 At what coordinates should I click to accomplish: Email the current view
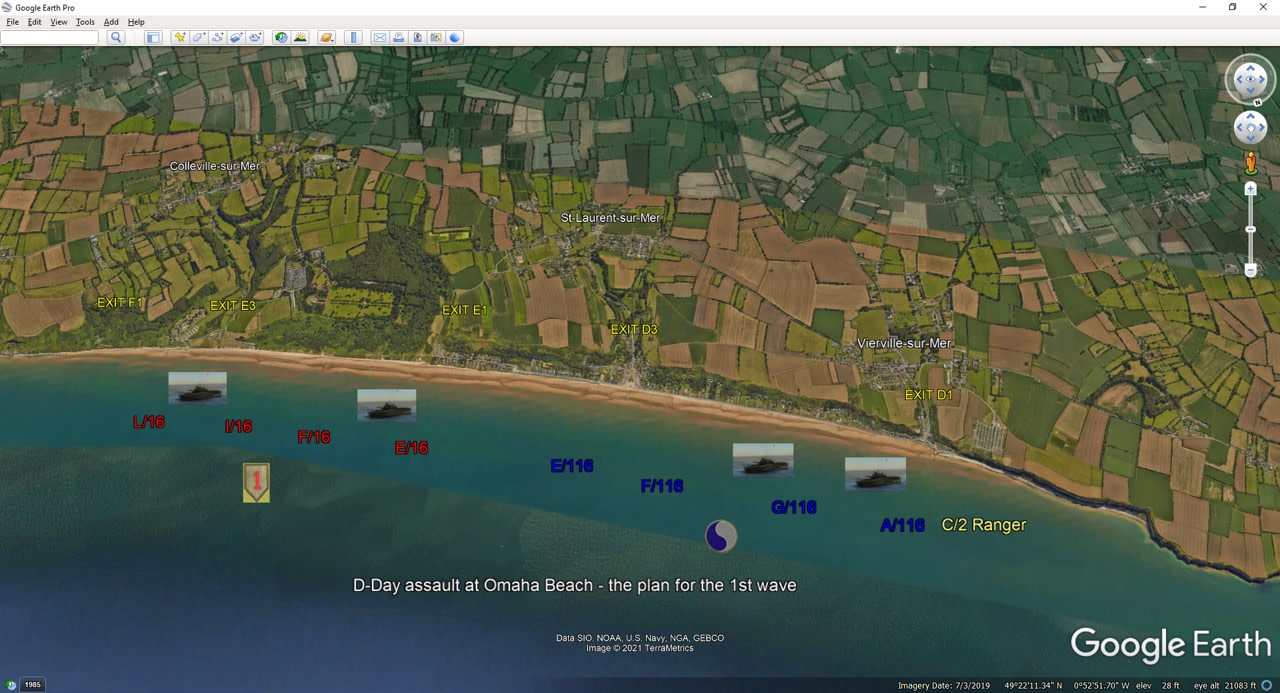click(379, 37)
